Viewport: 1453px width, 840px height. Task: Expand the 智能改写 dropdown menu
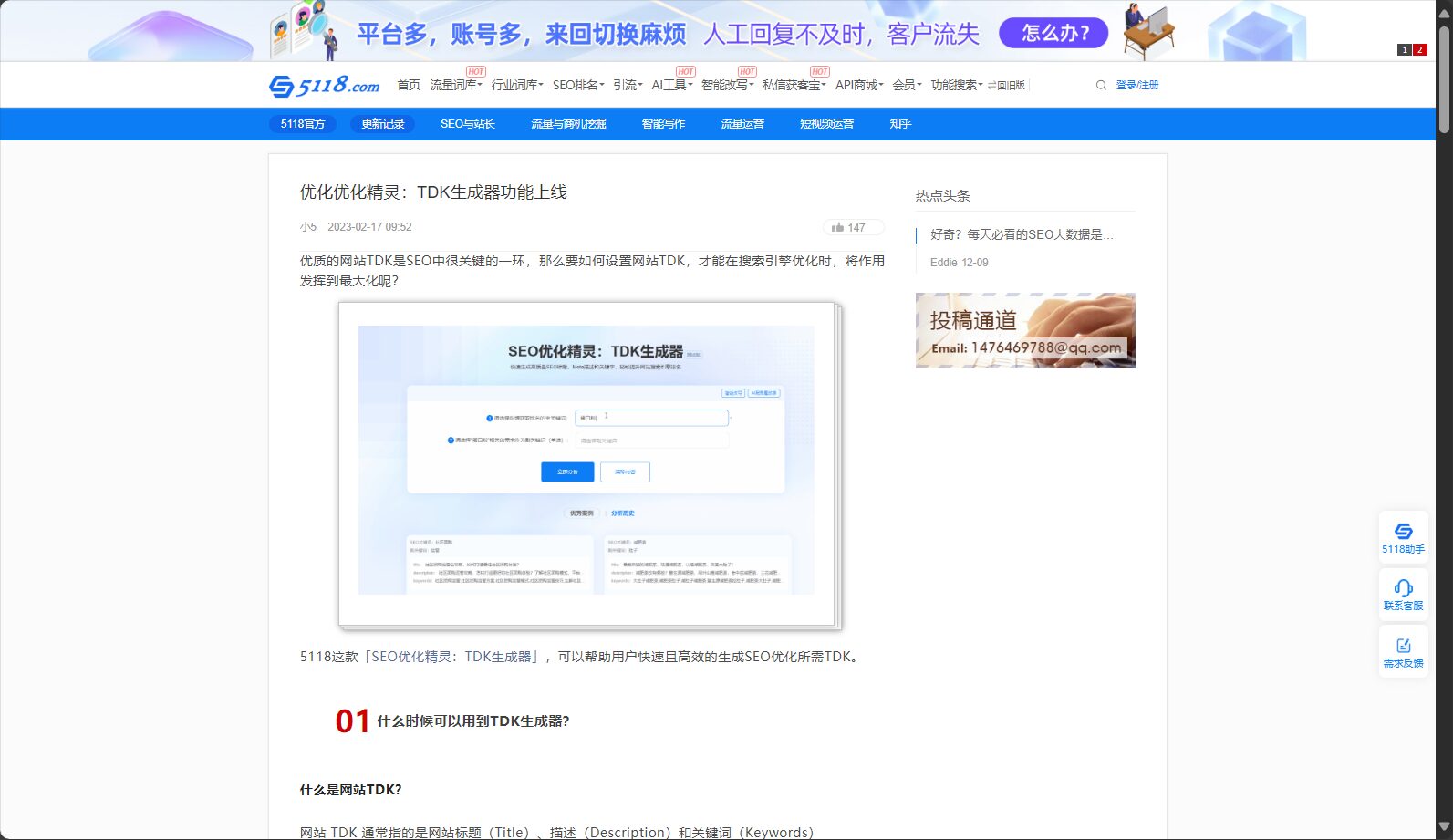(x=728, y=85)
